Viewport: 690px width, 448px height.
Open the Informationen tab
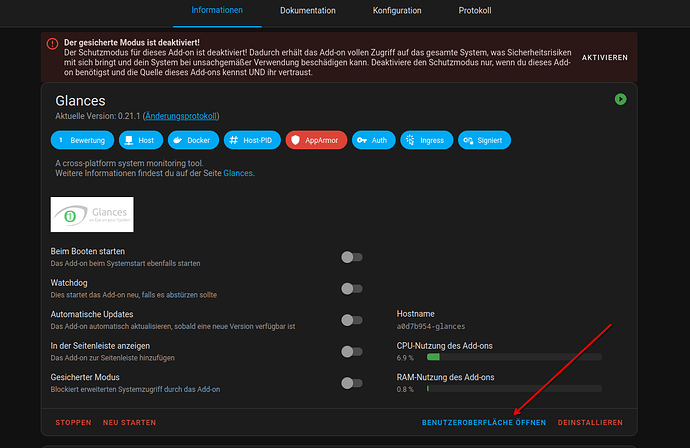click(x=217, y=10)
